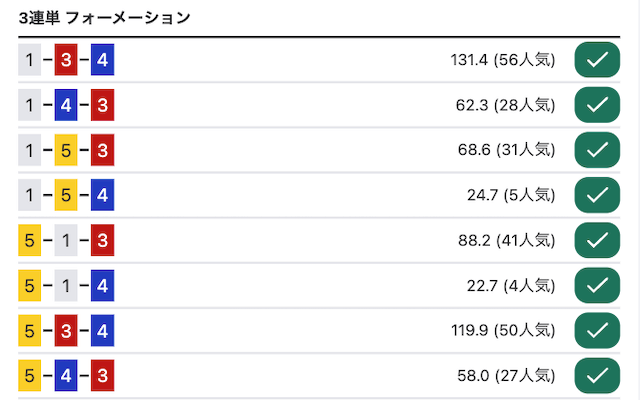Viewport: 640px width, 400px height.
Task: Click the red 3 boat badge in first row
Action: click(x=66, y=60)
